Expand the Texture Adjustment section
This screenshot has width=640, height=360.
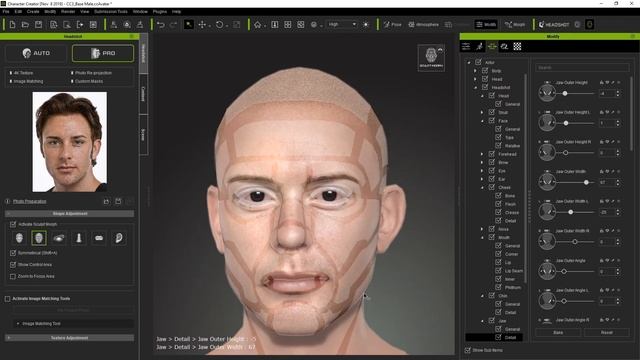point(69,338)
